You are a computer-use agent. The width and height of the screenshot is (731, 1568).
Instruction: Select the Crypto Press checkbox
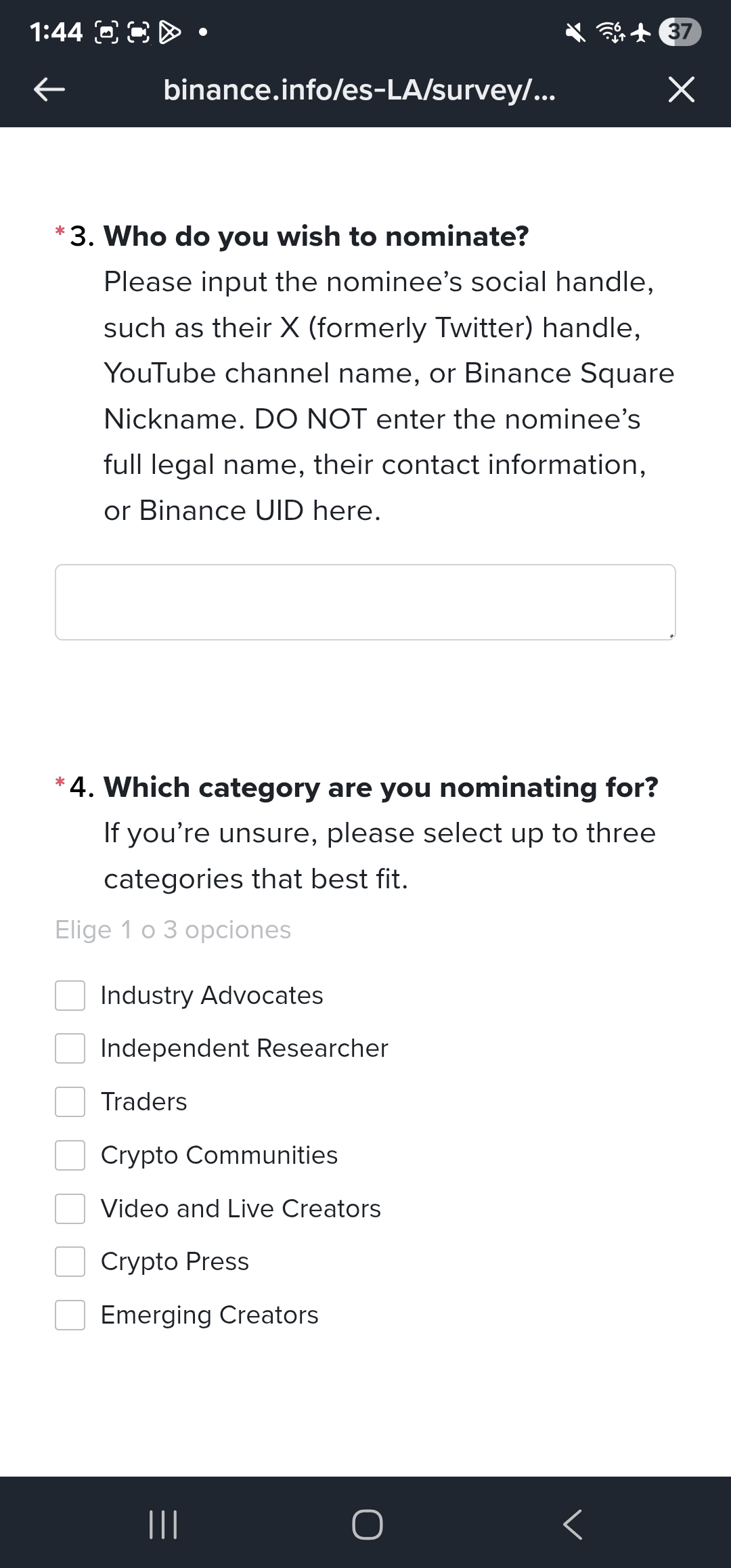70,1261
